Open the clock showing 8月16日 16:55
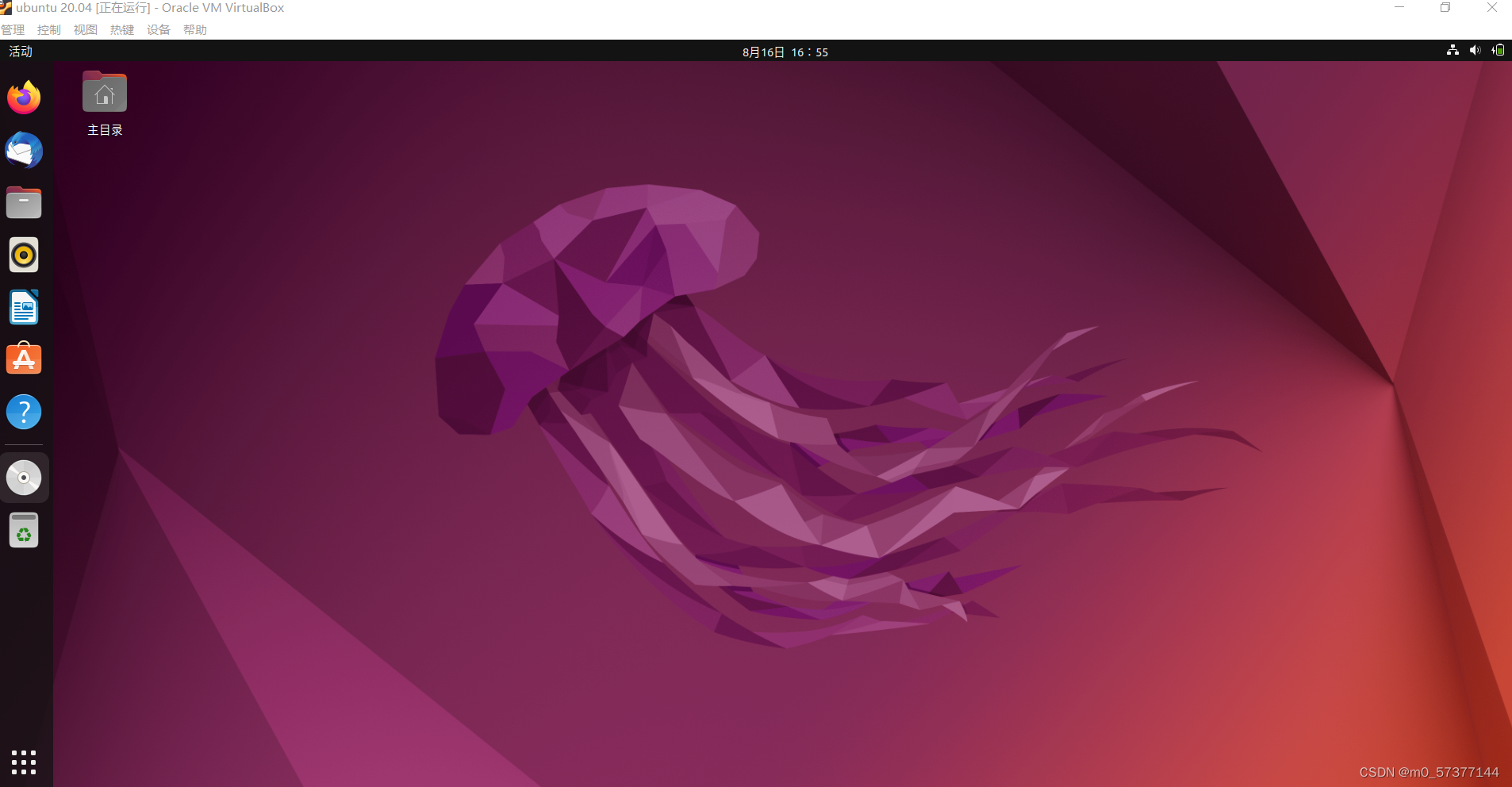The height and width of the screenshot is (787, 1512). pos(785,52)
